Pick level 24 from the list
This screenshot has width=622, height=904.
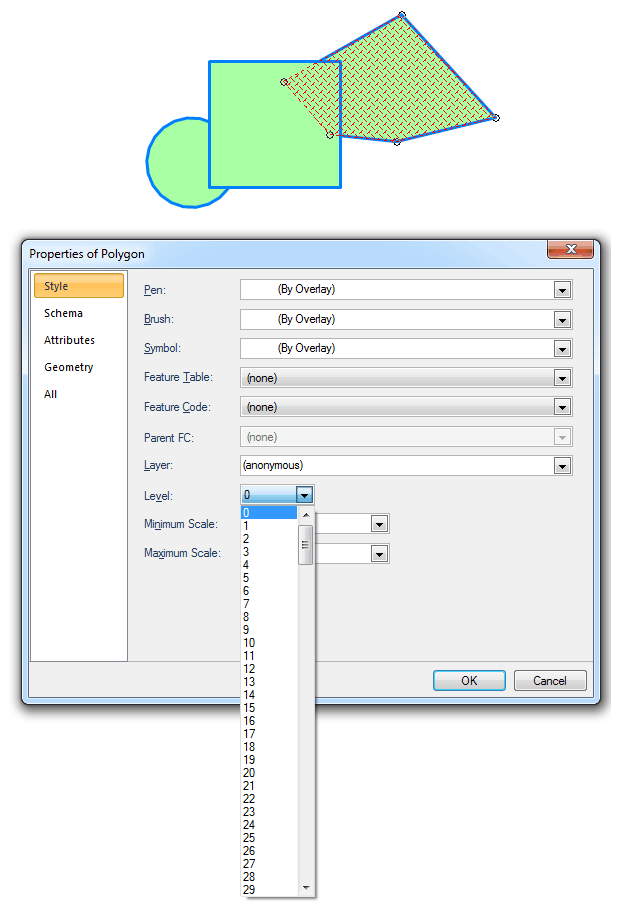269,824
